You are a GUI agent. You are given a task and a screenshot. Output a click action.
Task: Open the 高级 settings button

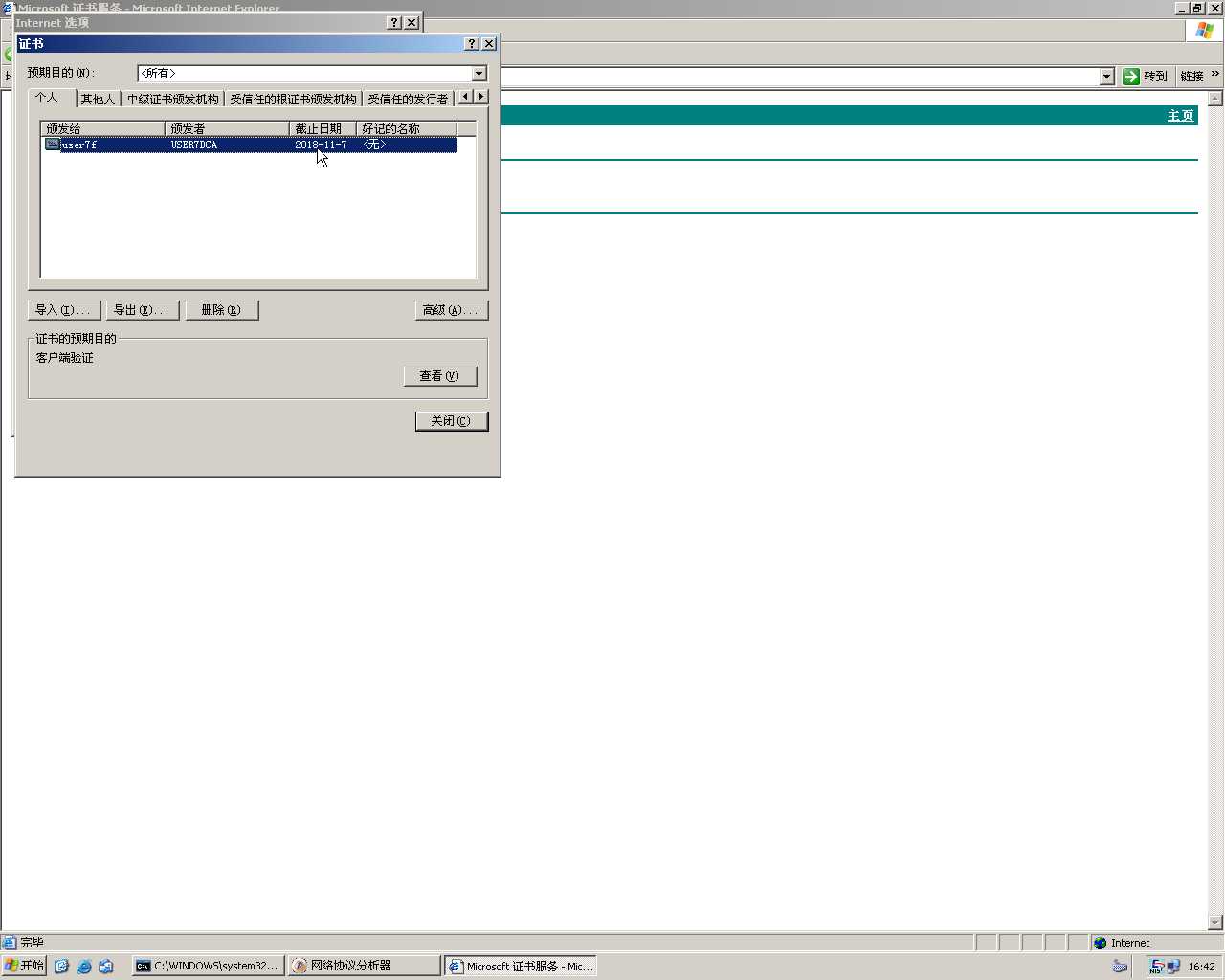pyautogui.click(x=452, y=310)
